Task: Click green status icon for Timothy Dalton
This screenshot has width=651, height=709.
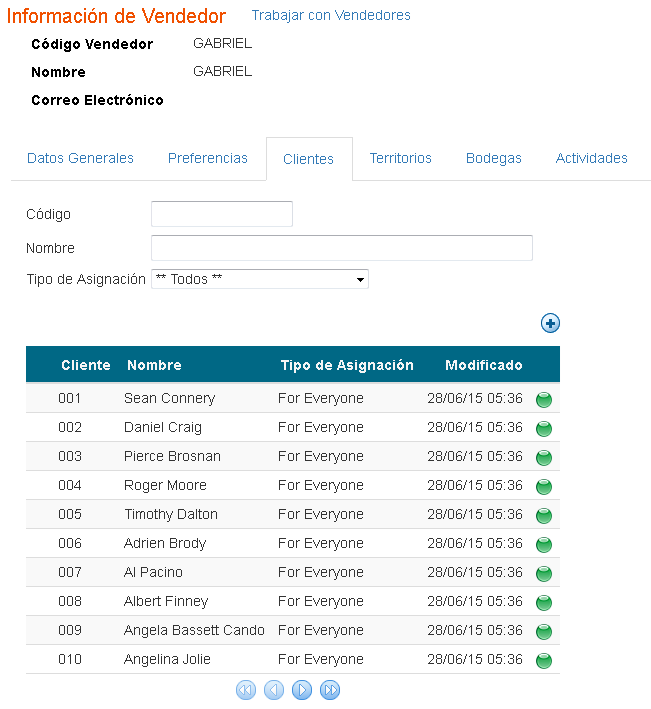Action: pos(544,515)
